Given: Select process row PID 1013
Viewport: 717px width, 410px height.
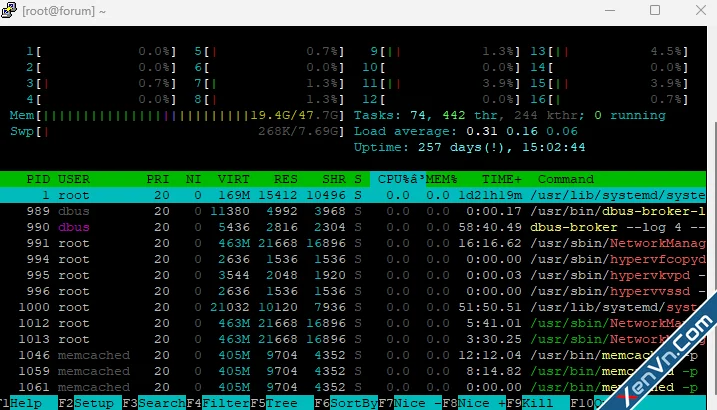Looking at the screenshot, I should click(x=353, y=339).
